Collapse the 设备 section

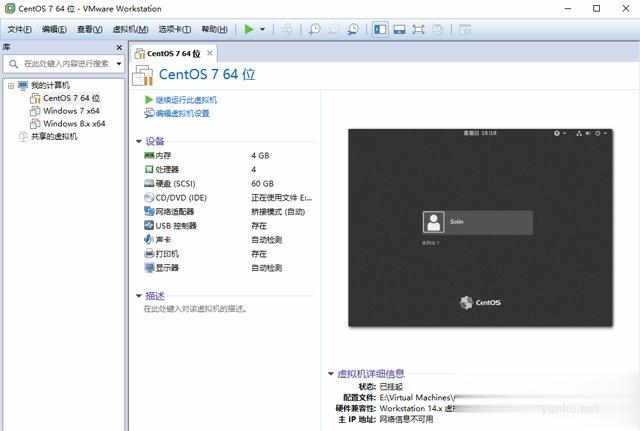139,141
